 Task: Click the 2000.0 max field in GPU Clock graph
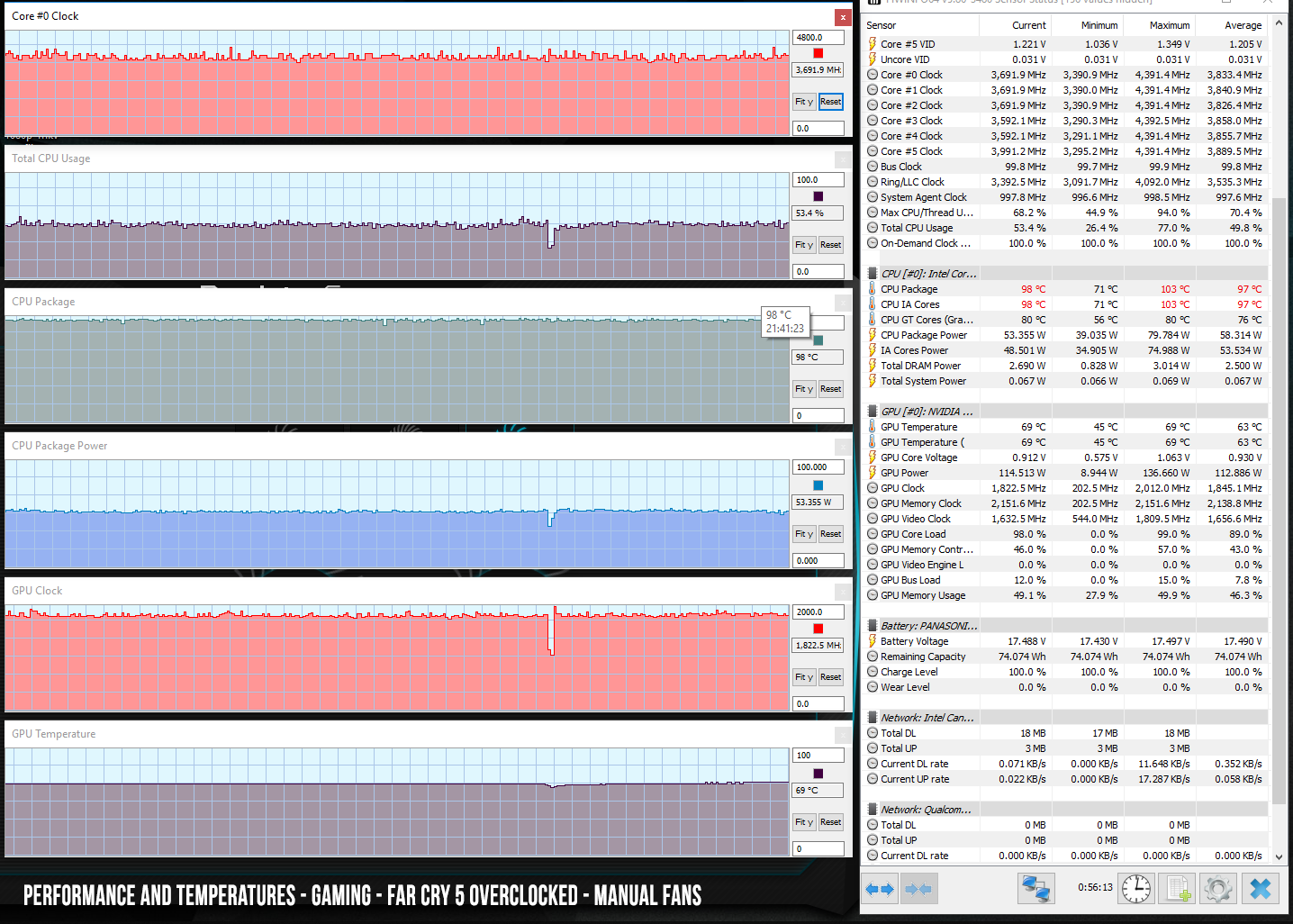818,612
